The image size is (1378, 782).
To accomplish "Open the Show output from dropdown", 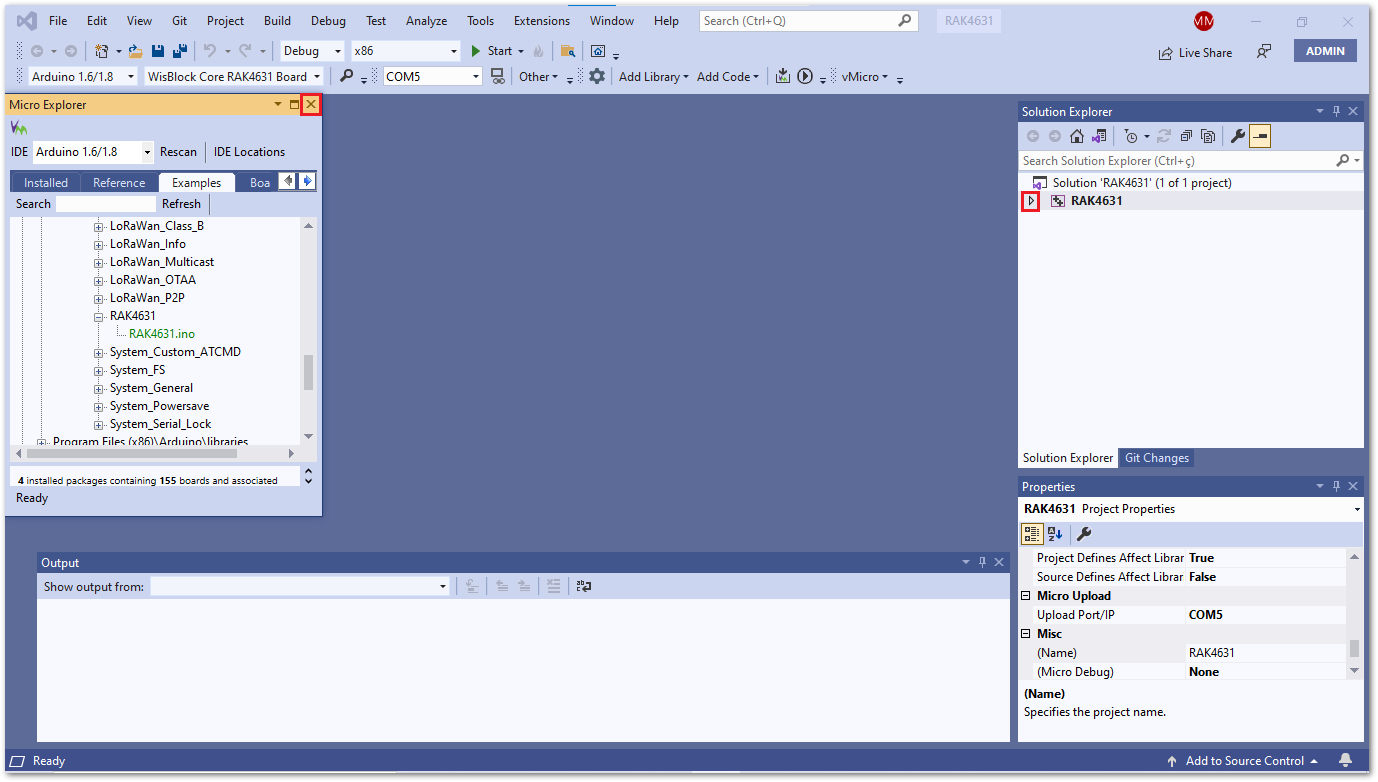I will (300, 587).
